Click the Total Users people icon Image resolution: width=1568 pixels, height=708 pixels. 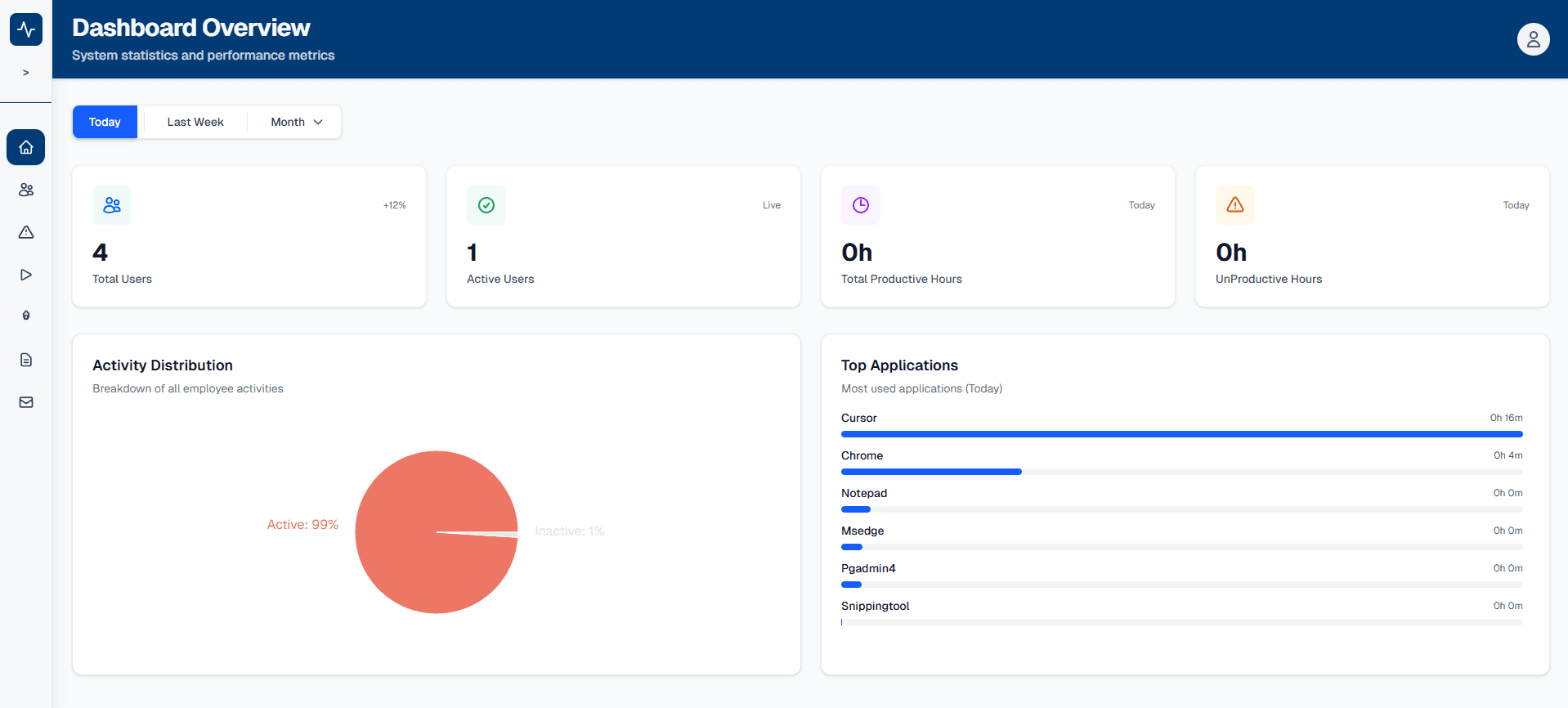point(112,205)
